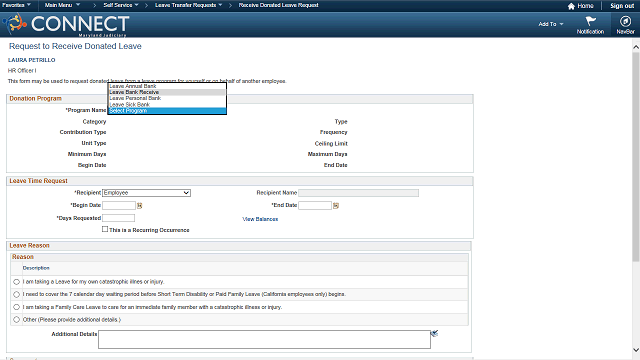The height and width of the screenshot is (360, 640).
Task: Check This is a Recurring Occurrence
Action: click(x=105, y=229)
